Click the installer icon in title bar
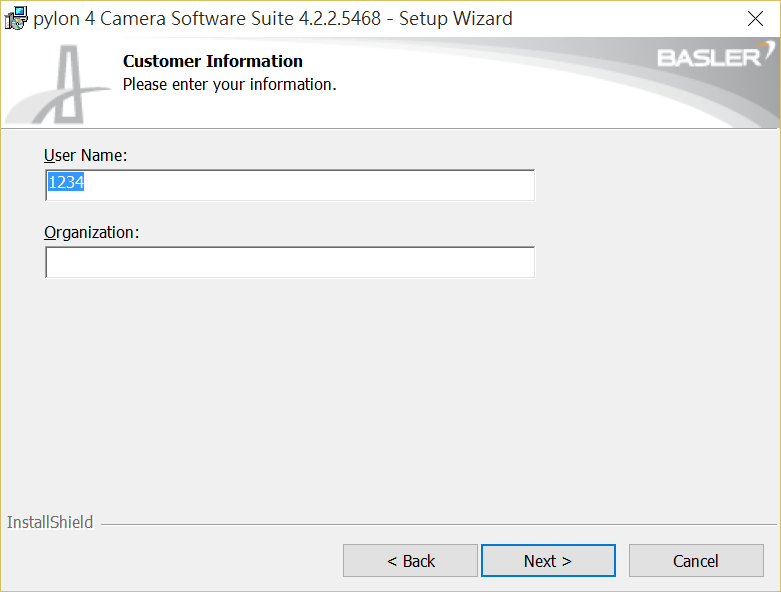The height and width of the screenshot is (592, 781). pos(16,18)
